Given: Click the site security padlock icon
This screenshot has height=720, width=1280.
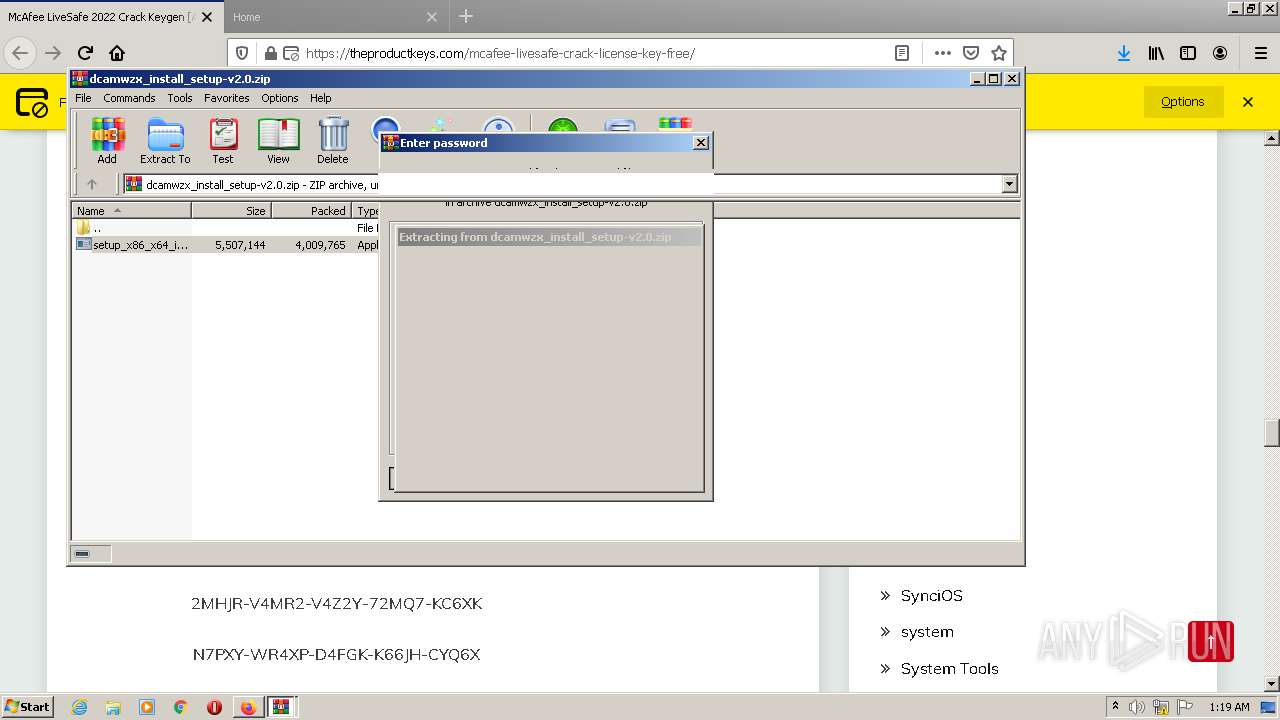Looking at the screenshot, I should [270, 53].
